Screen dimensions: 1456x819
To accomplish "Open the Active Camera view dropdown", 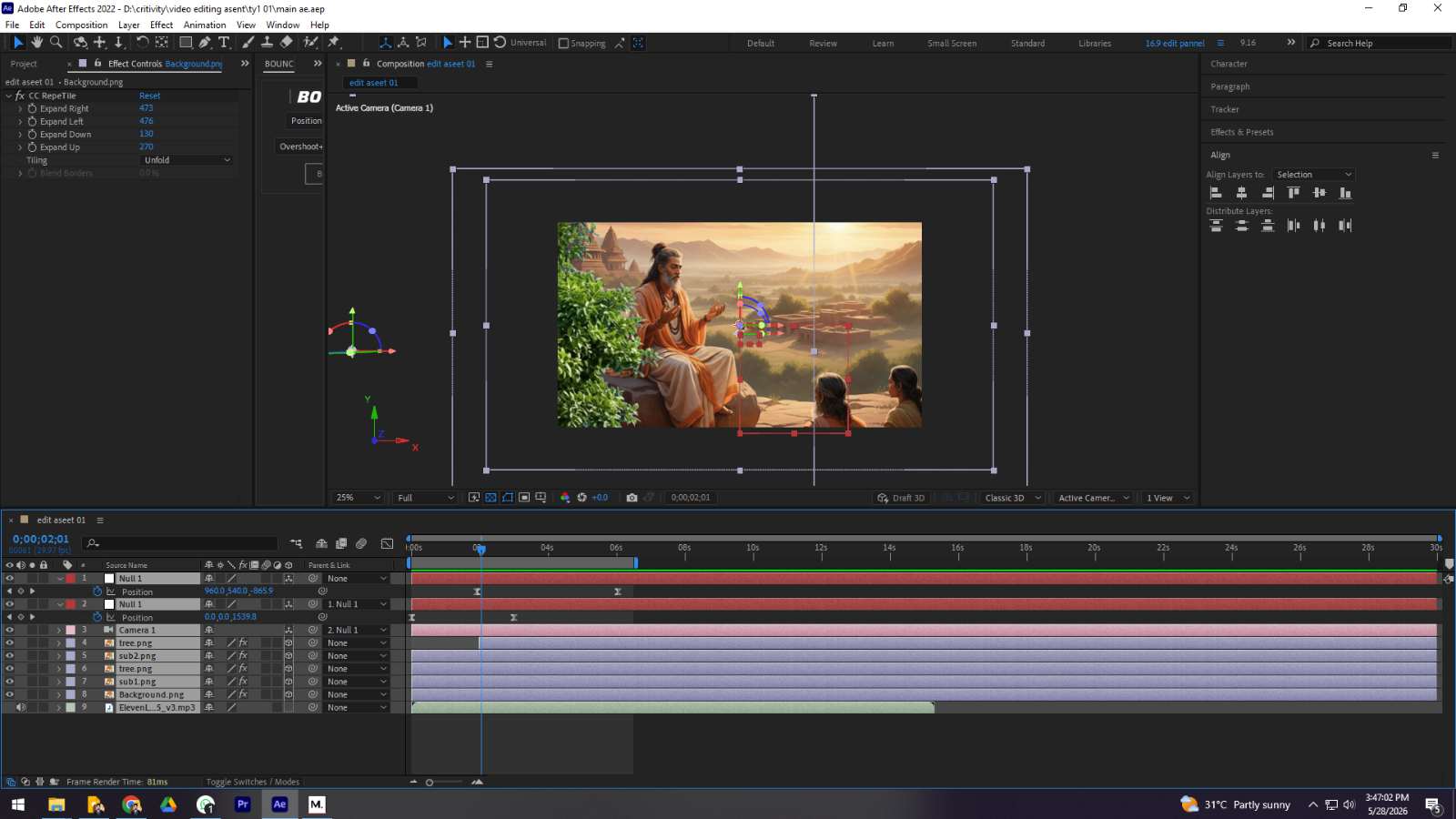I will [x=1094, y=498].
